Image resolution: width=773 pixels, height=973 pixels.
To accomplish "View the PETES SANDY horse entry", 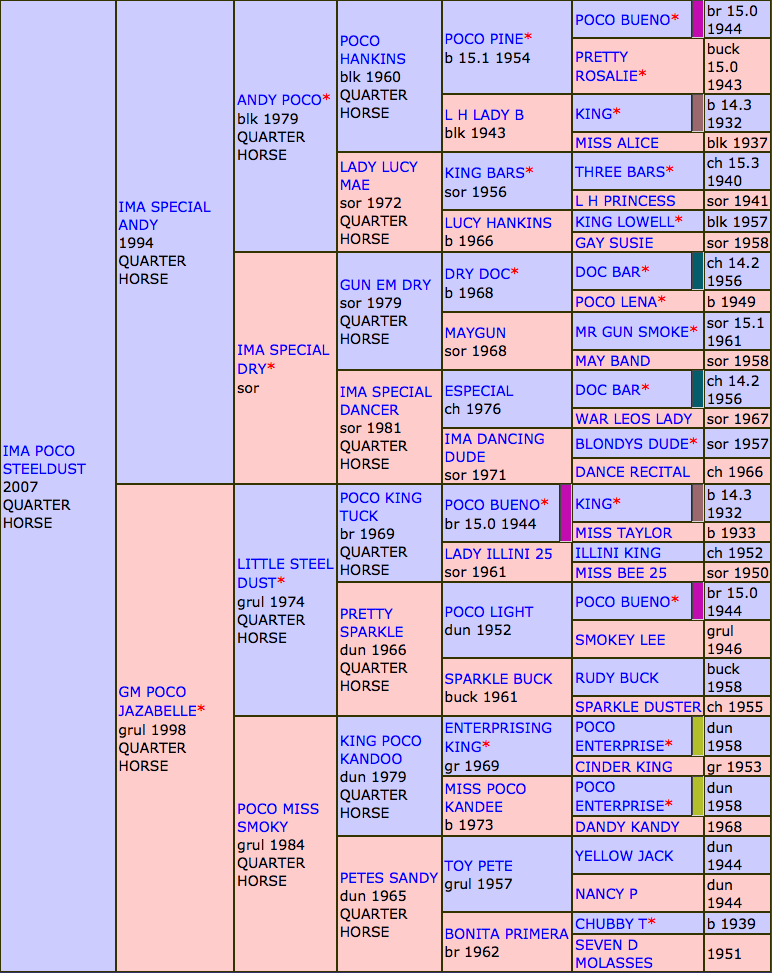I will 388,877.
